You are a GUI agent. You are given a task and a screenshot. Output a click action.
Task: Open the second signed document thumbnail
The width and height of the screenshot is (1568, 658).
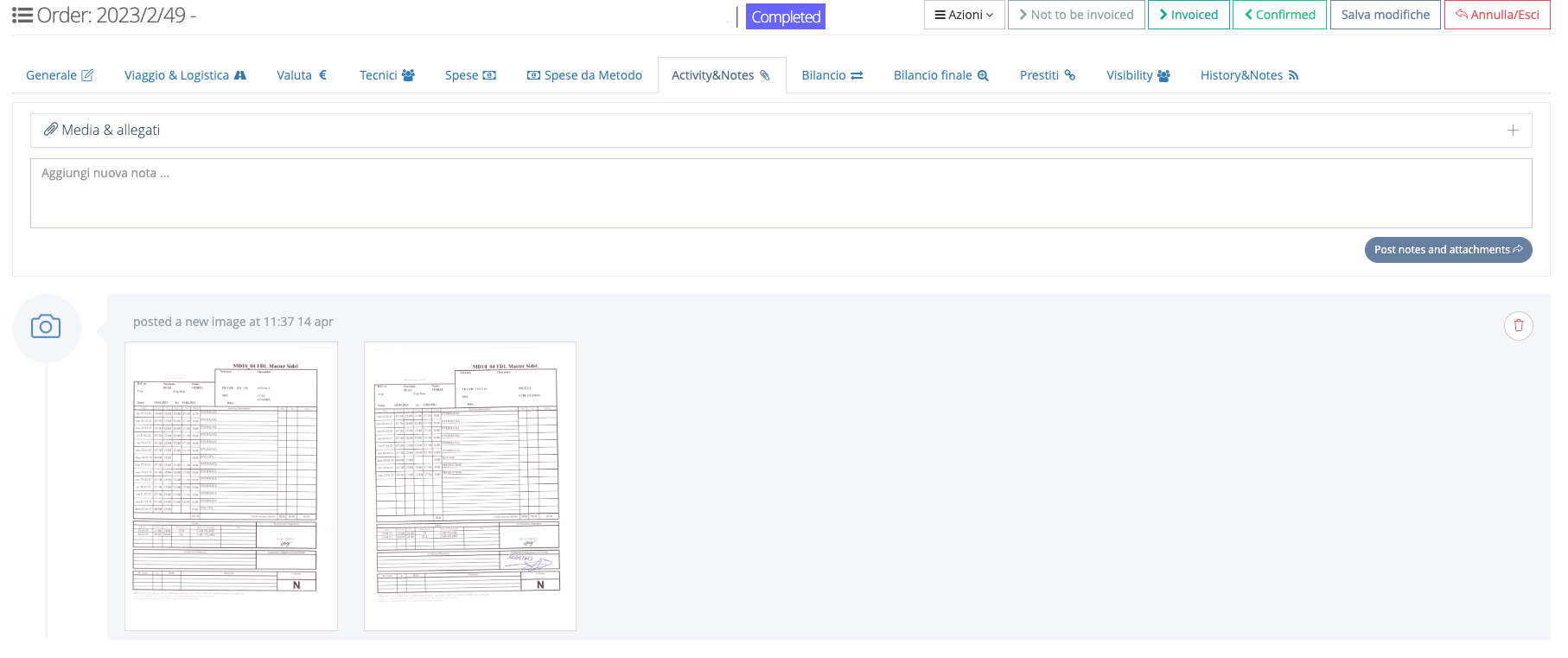click(469, 486)
